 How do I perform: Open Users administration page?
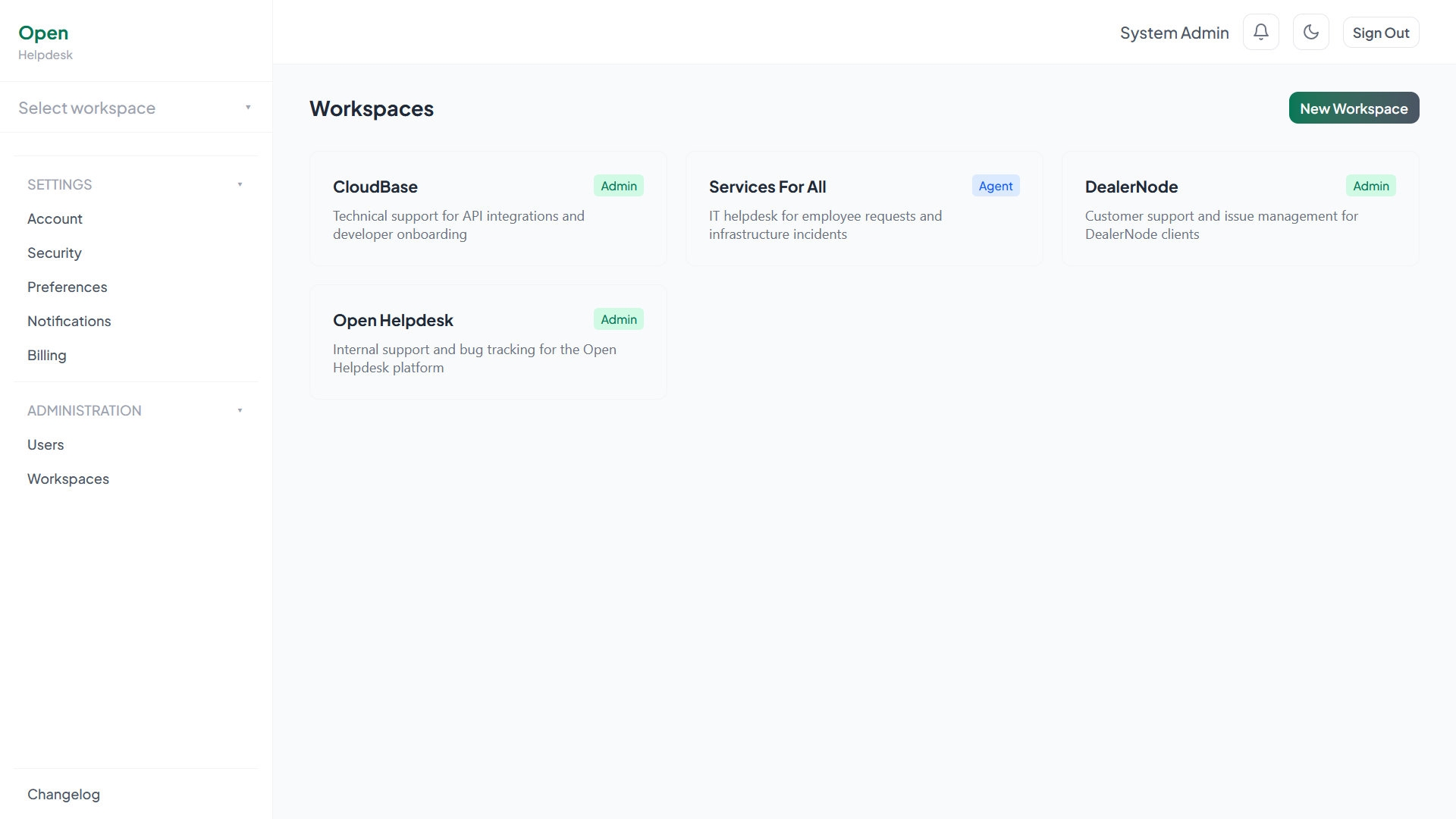click(45, 445)
